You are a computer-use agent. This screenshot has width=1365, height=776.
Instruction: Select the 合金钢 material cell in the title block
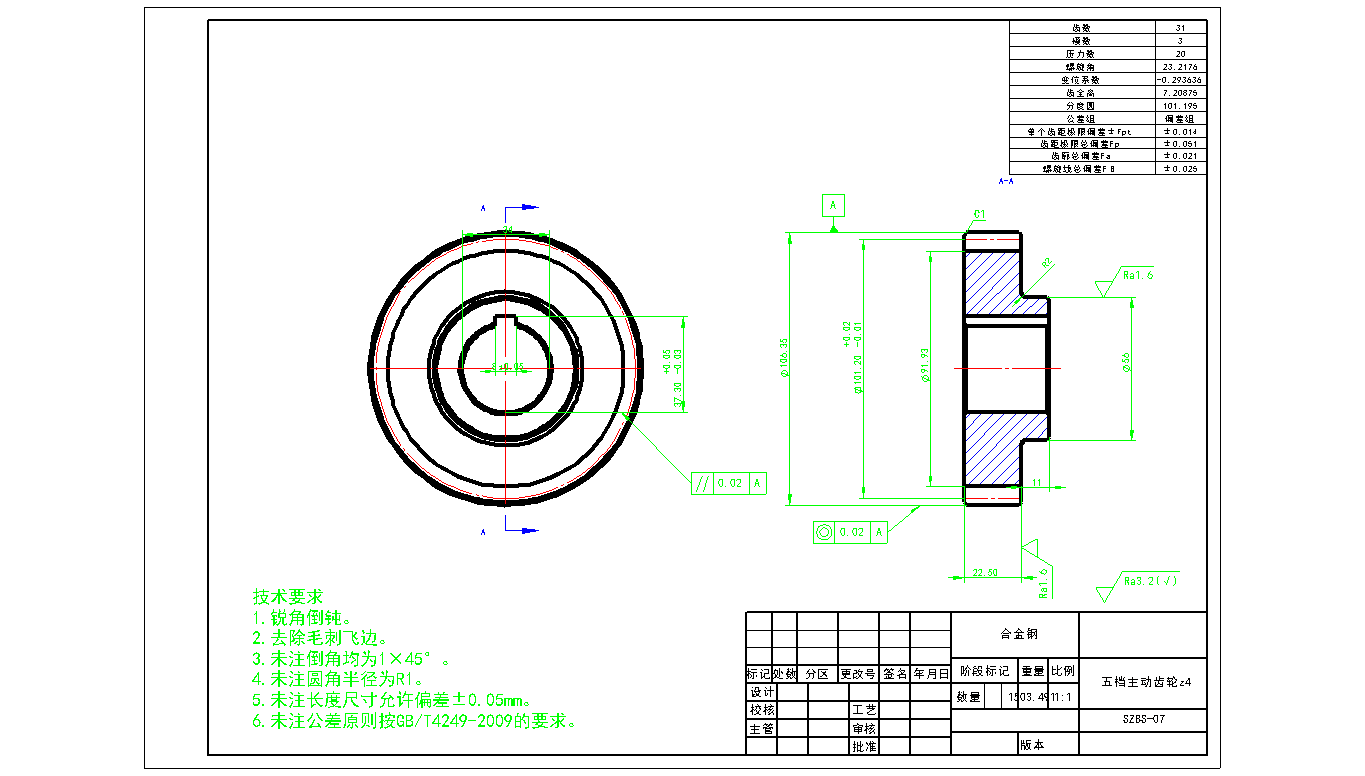[x=1014, y=634]
